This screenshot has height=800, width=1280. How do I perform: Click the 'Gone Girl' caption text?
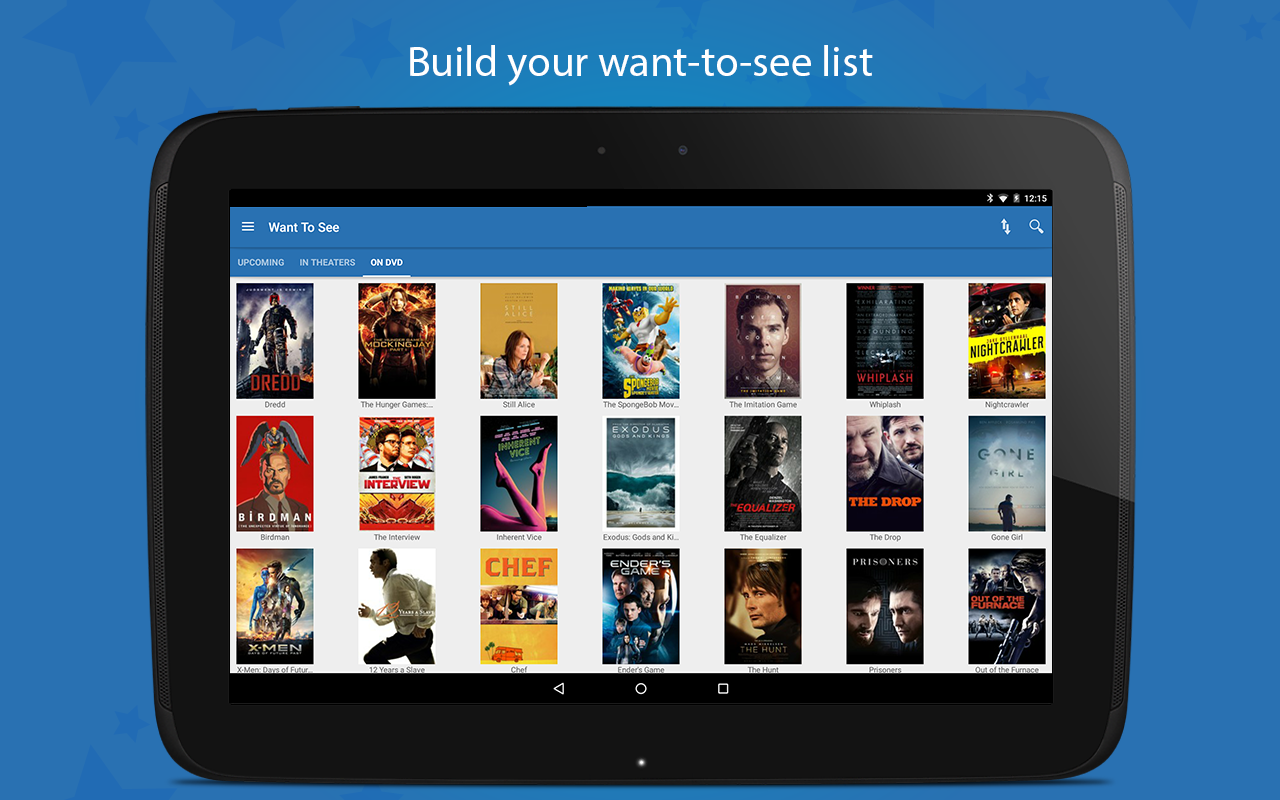[x=1007, y=537]
